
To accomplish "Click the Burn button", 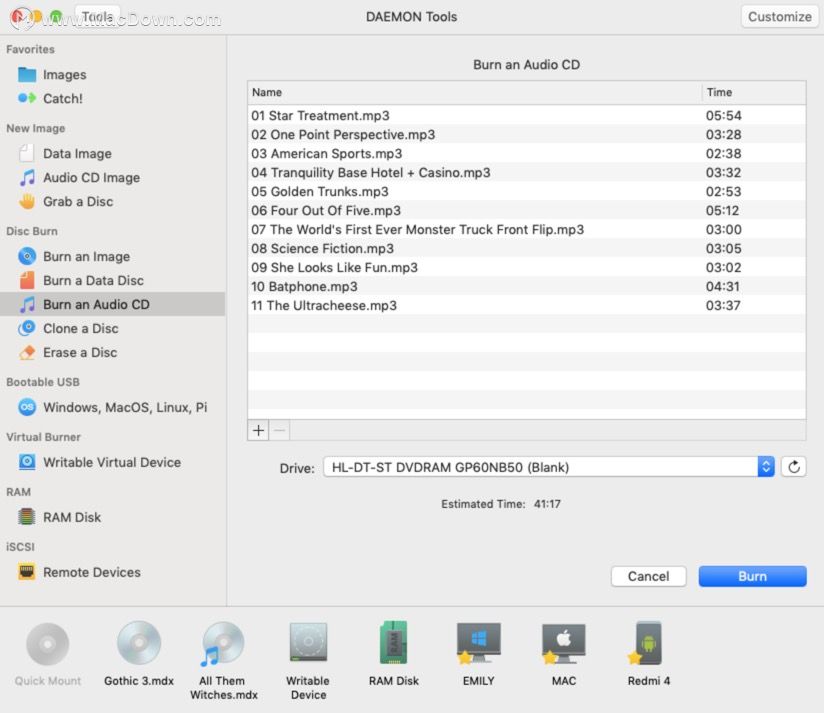I will click(752, 576).
